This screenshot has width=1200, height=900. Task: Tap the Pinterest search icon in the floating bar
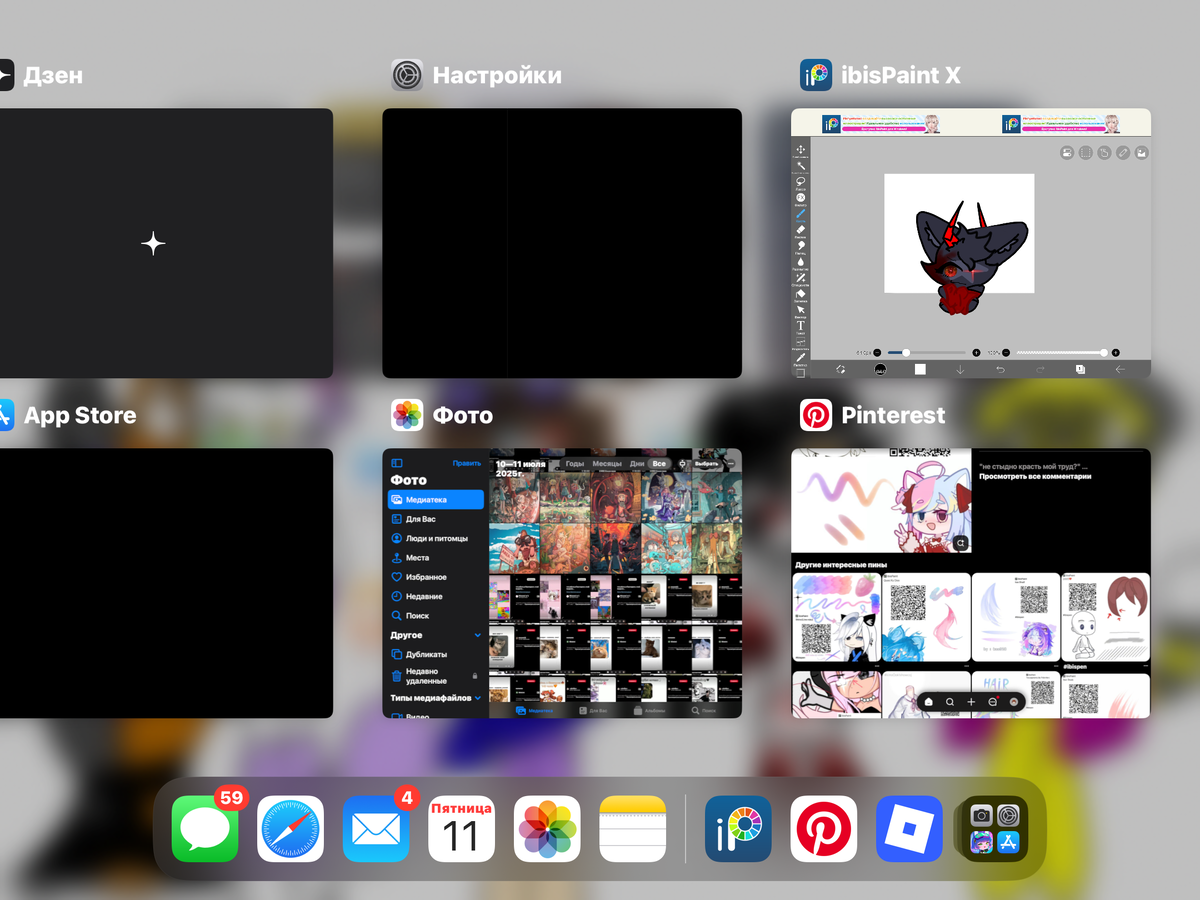(950, 702)
